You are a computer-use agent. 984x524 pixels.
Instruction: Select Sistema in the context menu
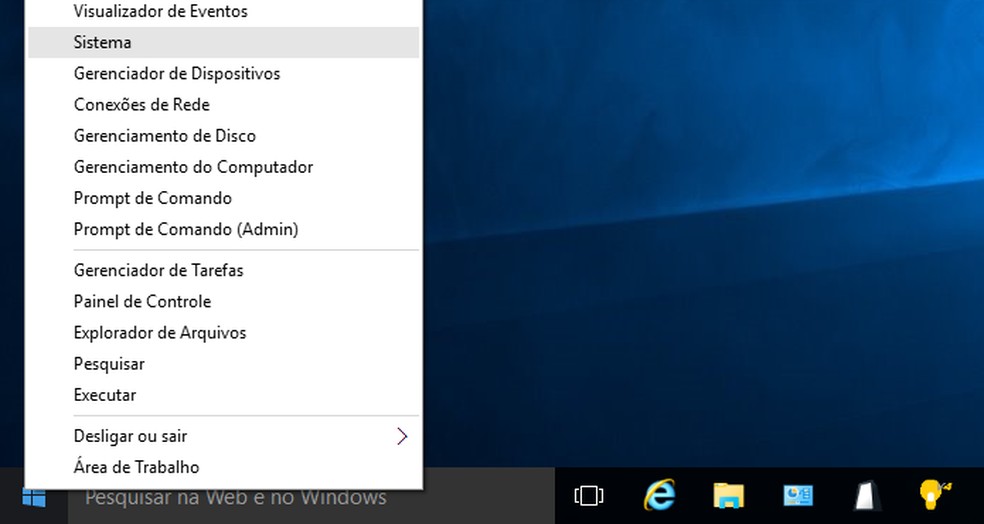click(x=223, y=42)
